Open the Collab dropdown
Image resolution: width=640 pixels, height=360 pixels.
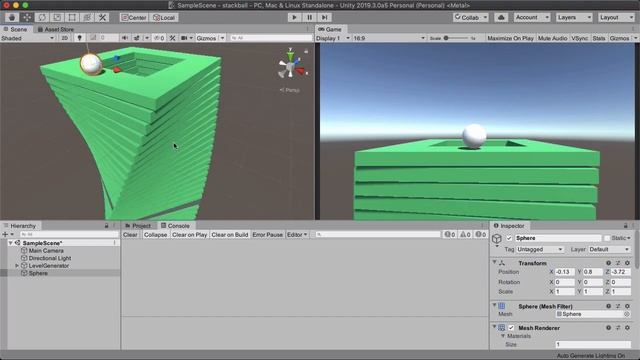470,17
